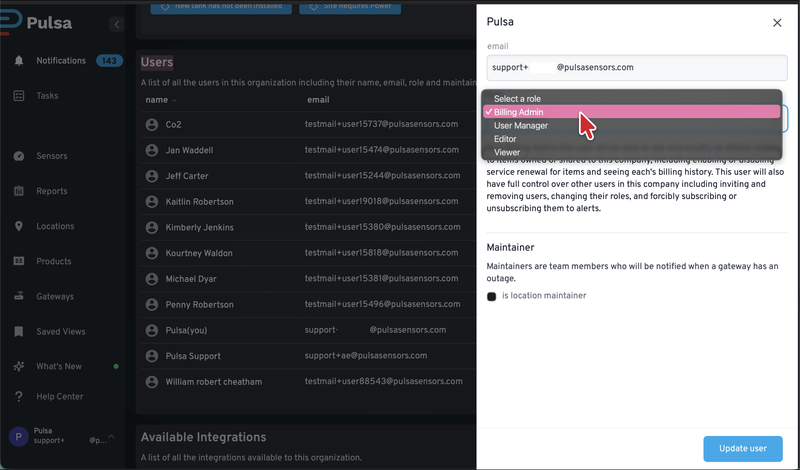800x470 pixels.
Task: Open the Notifications sidebar link
Action: 61,61
